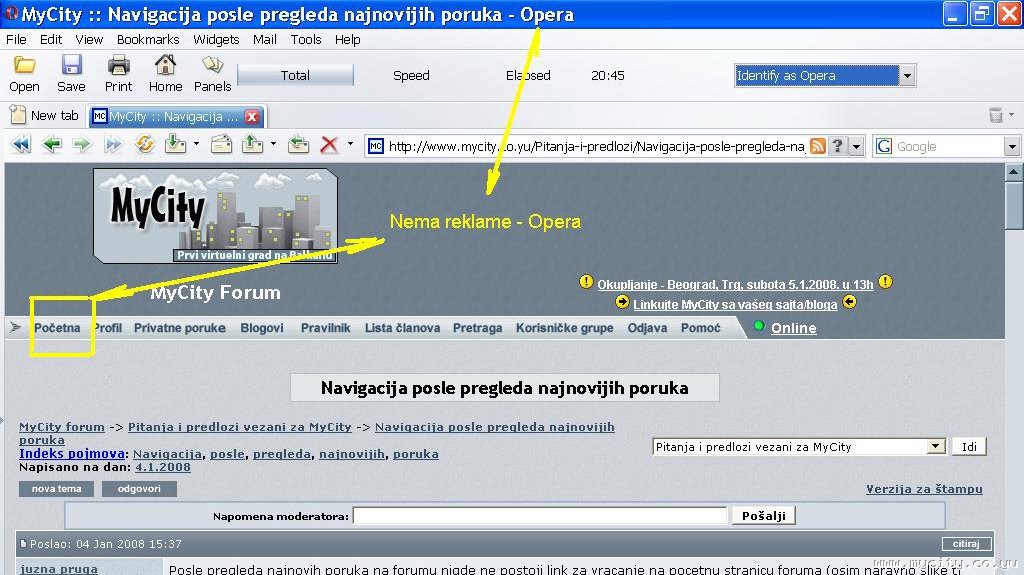
Task: Click the Open folder icon
Action: click(24, 65)
